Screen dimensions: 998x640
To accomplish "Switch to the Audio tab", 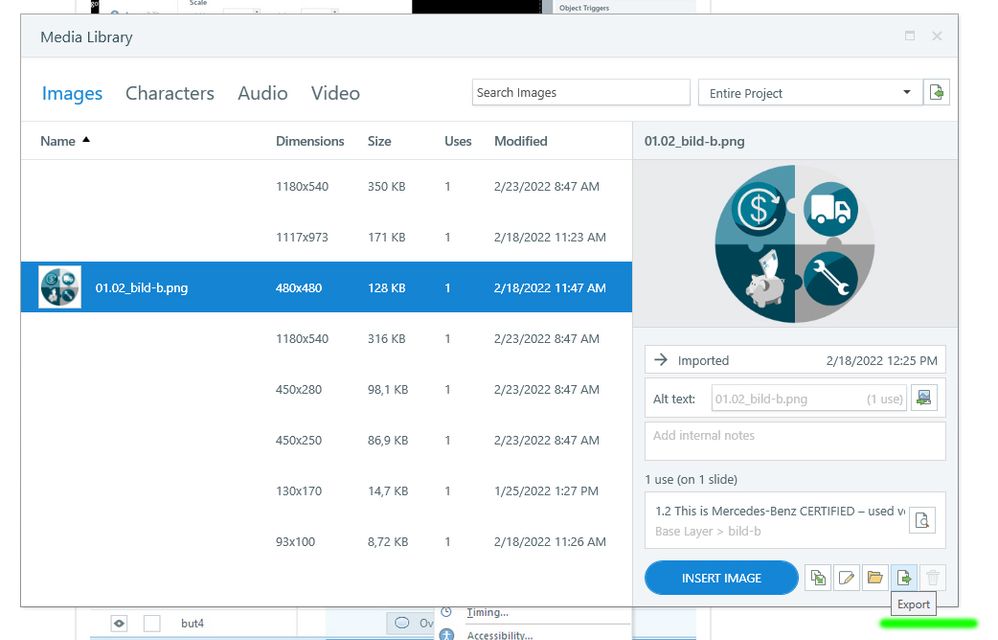I will coord(262,93).
